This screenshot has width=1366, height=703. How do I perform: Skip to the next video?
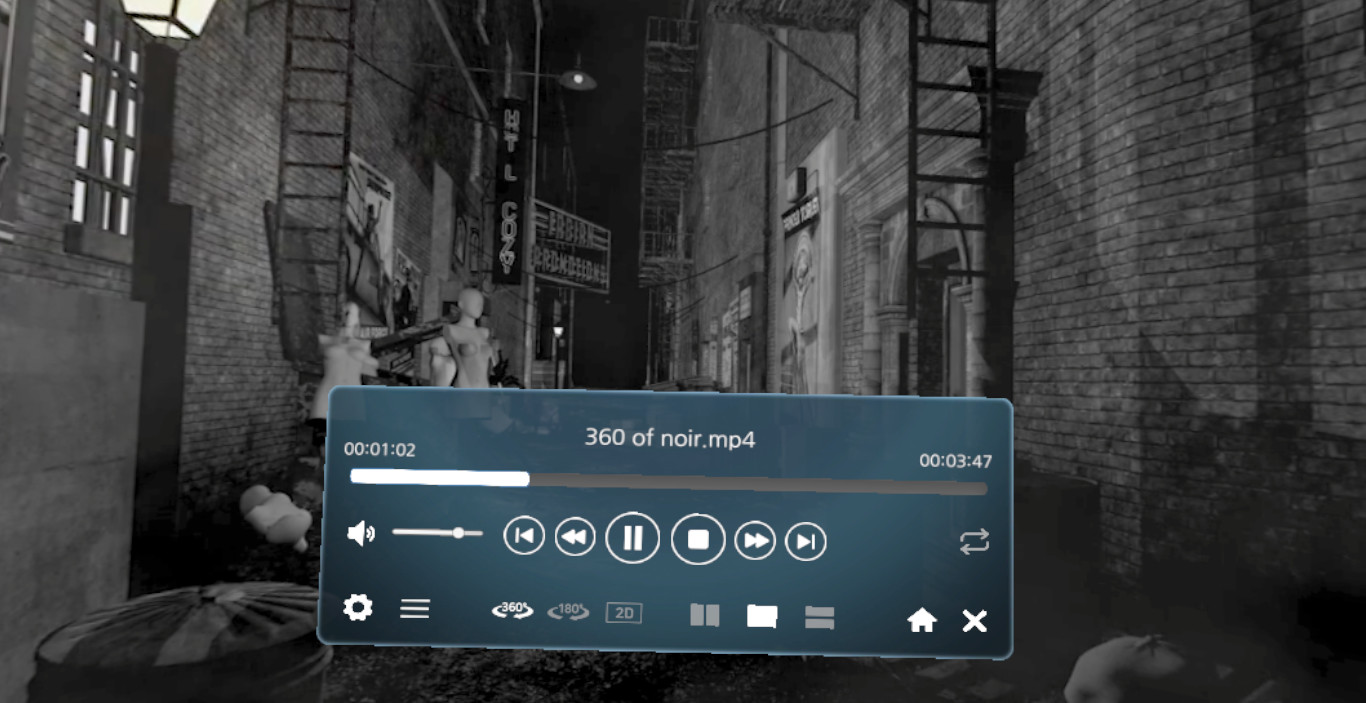click(805, 539)
